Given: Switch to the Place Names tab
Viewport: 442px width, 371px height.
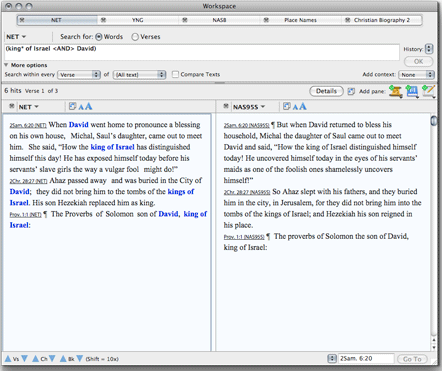Looking at the screenshot, I should point(300,20).
